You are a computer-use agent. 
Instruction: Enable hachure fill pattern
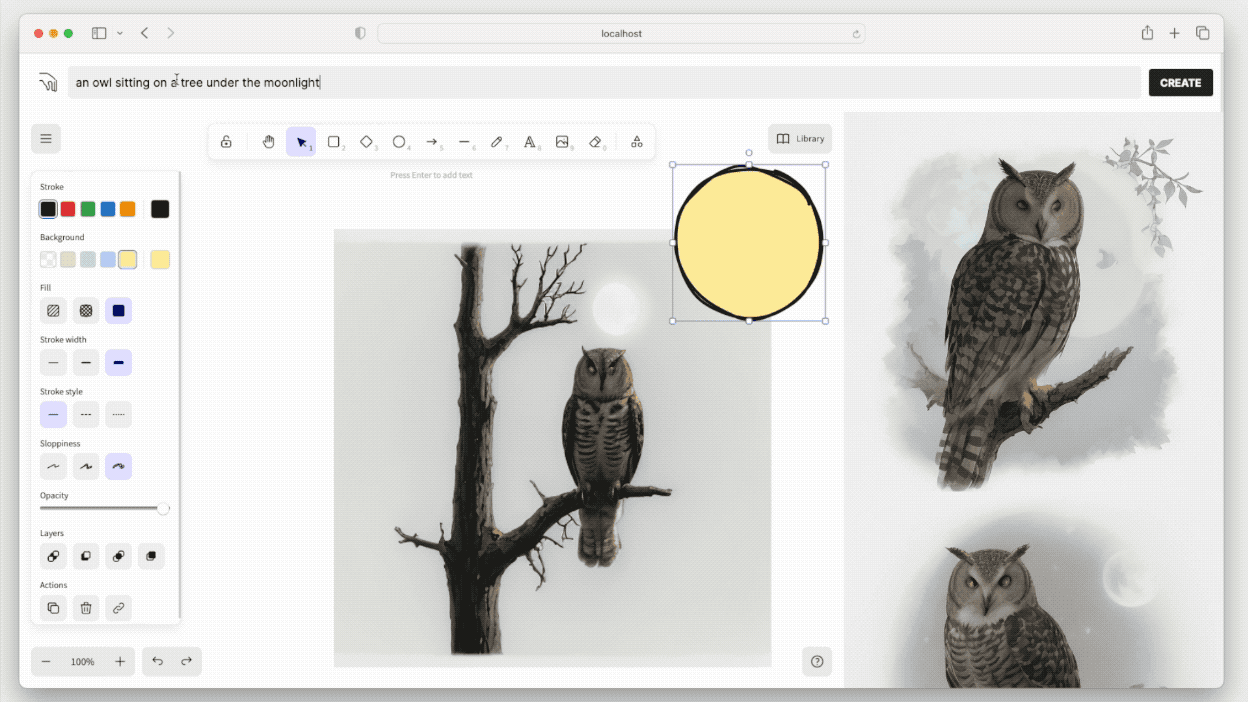pos(53,311)
